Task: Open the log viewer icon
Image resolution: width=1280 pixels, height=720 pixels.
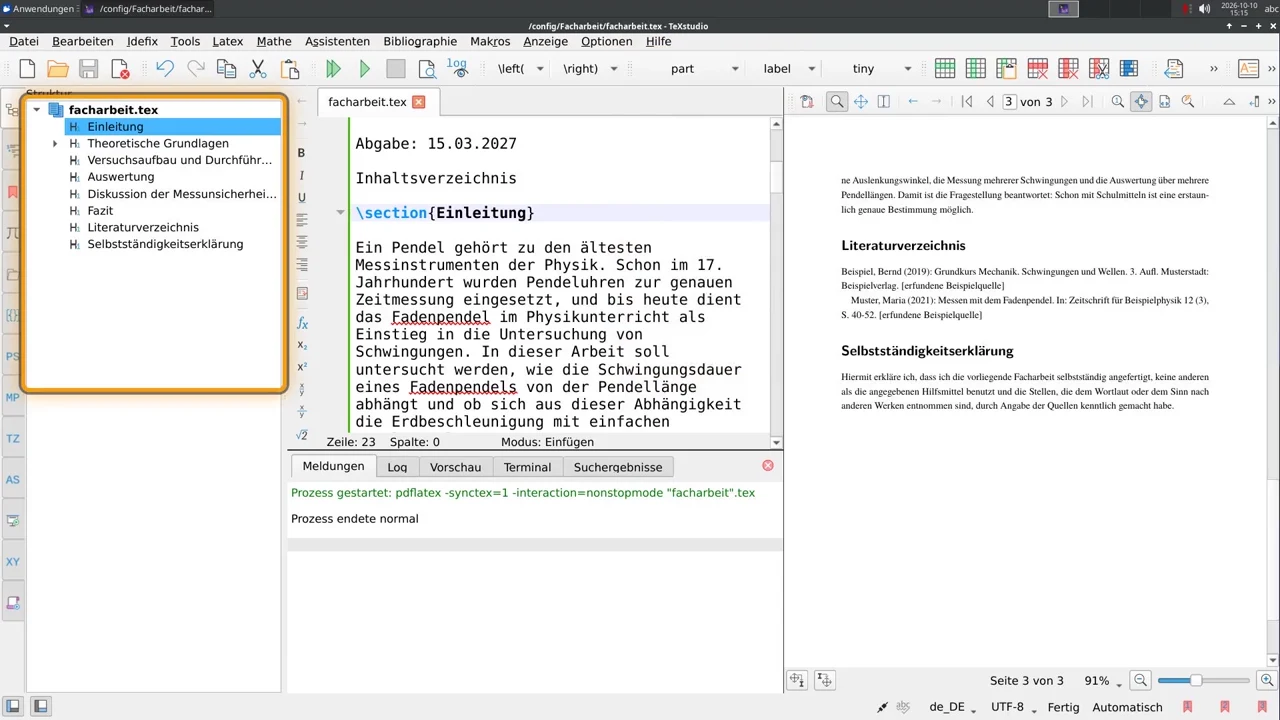Action: (x=457, y=69)
